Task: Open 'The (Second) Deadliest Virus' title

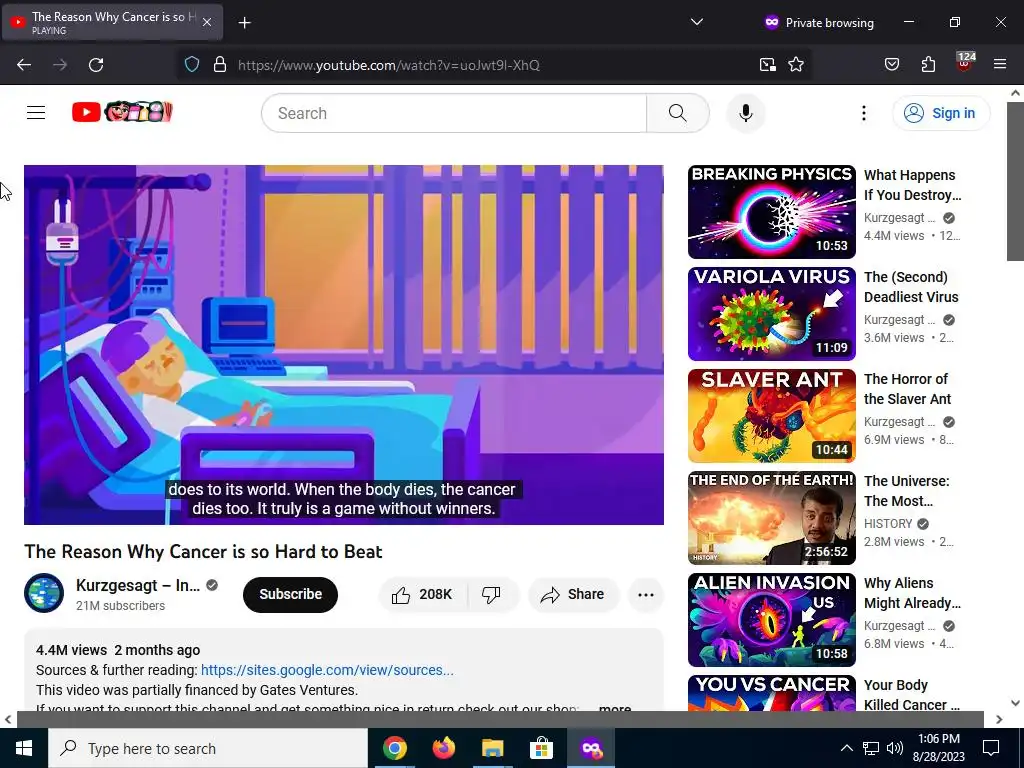Action: (x=911, y=287)
